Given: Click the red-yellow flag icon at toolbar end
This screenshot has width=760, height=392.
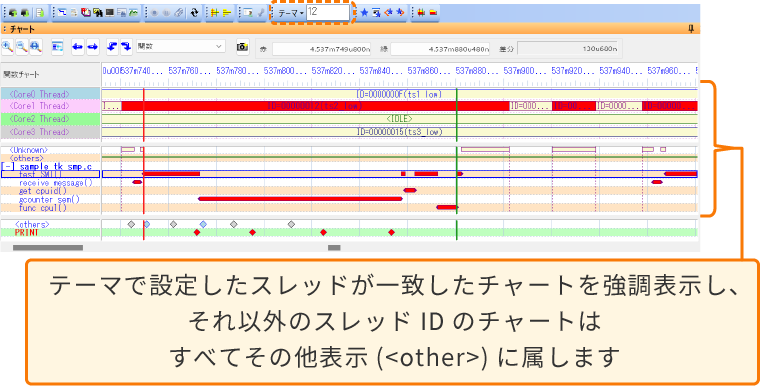Looking at the screenshot, I should pos(433,13).
